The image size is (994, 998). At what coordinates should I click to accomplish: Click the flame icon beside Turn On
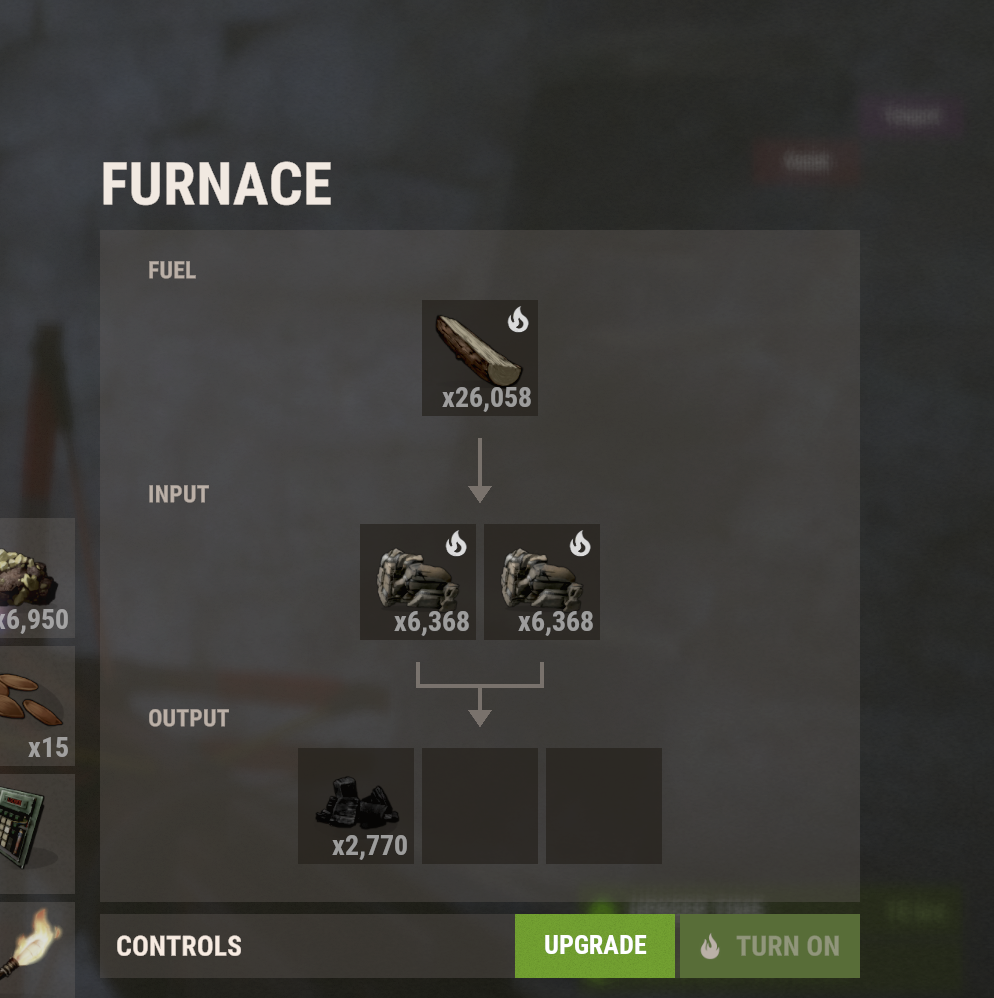(x=710, y=946)
